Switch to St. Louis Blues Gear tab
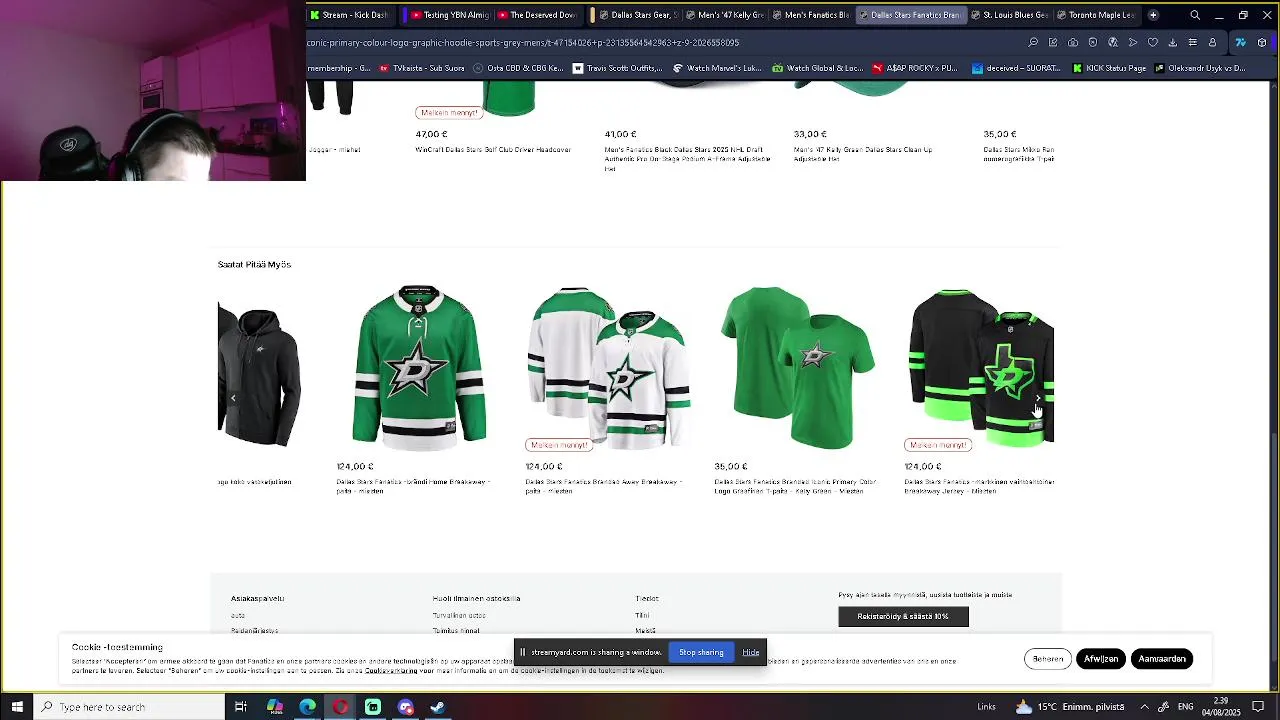Screen dimensions: 1280x720 coord(1010,15)
